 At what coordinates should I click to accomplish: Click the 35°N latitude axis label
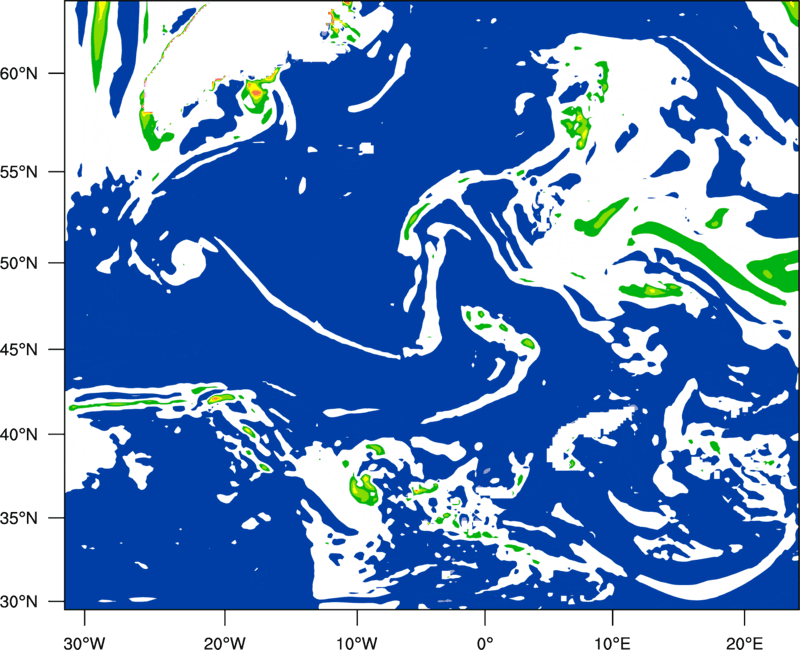[x=19, y=518]
